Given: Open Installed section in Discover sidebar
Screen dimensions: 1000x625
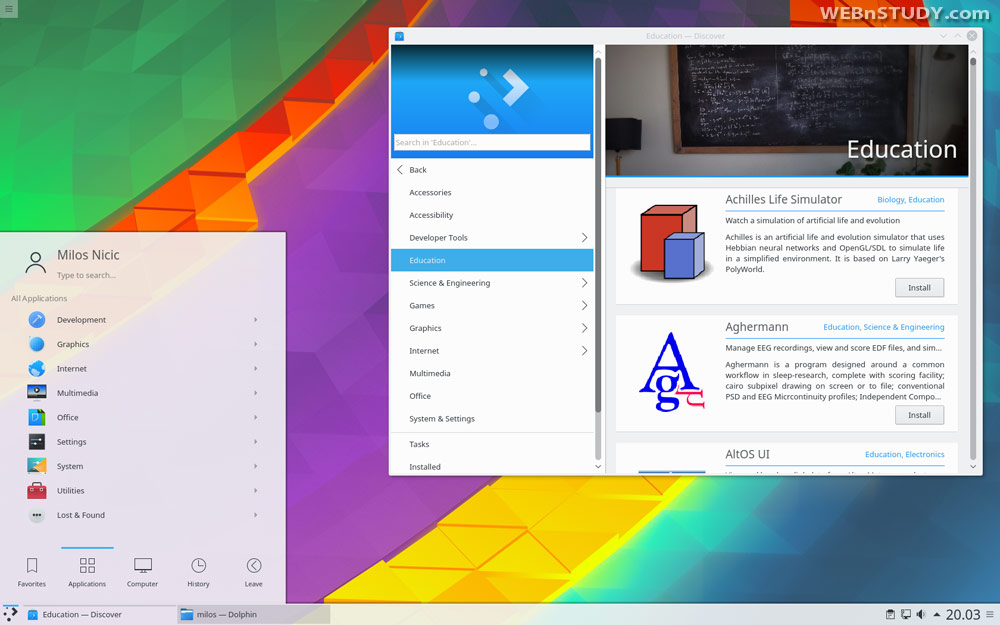Looking at the screenshot, I should coord(492,467).
